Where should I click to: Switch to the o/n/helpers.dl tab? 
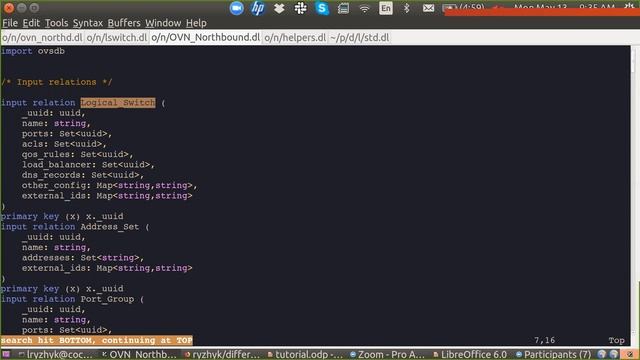coord(295,38)
